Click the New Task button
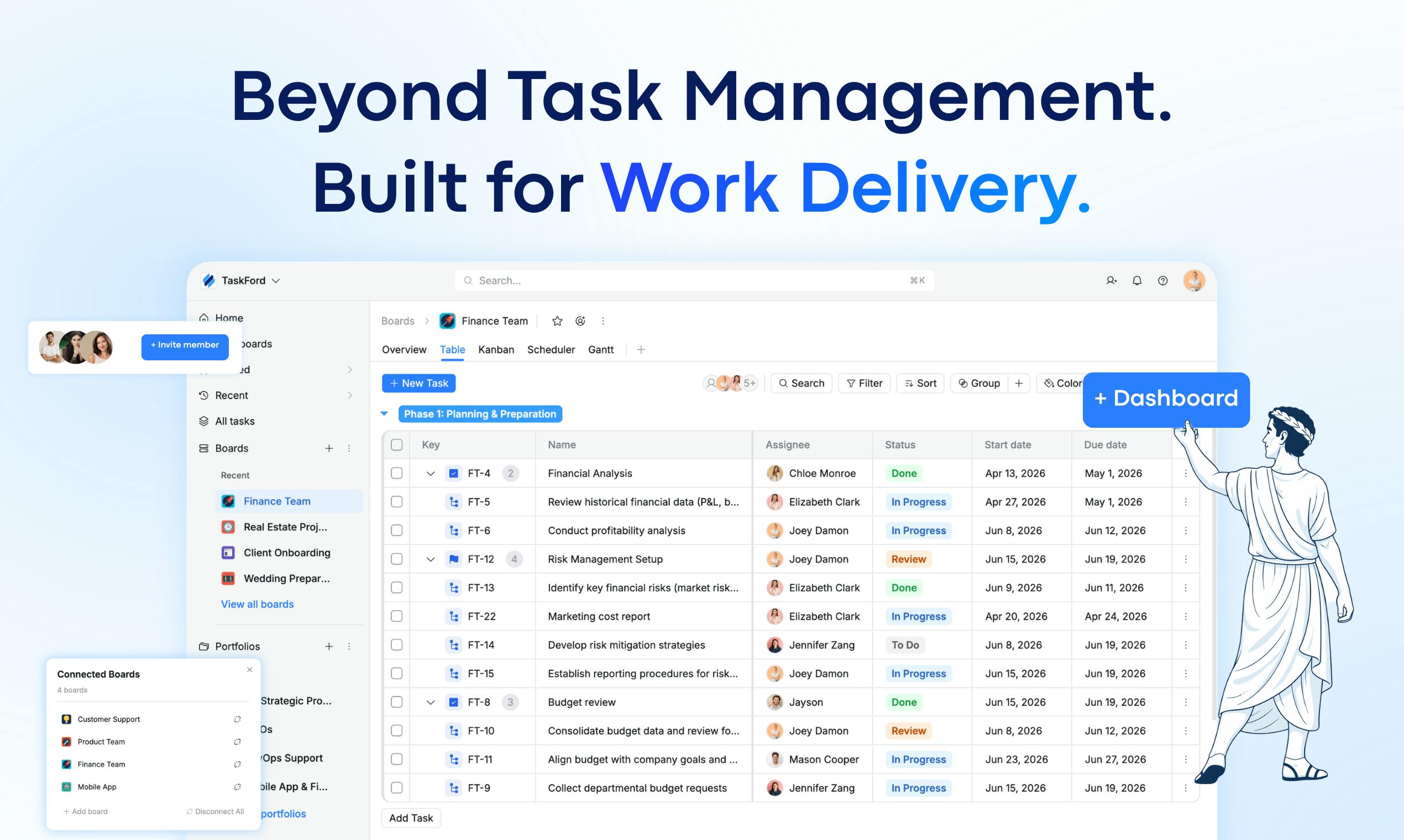This screenshot has height=840, width=1404. click(419, 383)
